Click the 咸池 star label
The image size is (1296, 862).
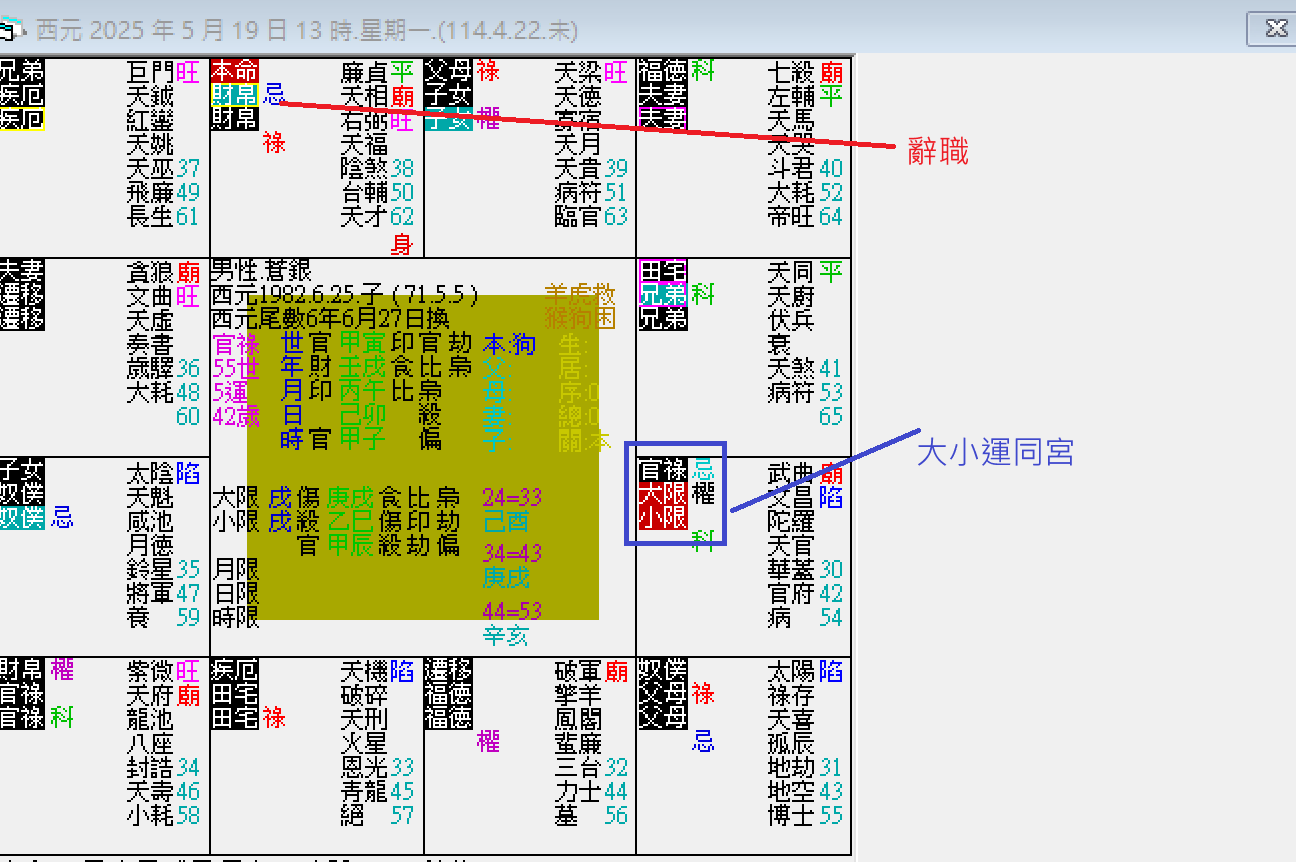pyautogui.click(x=150, y=521)
